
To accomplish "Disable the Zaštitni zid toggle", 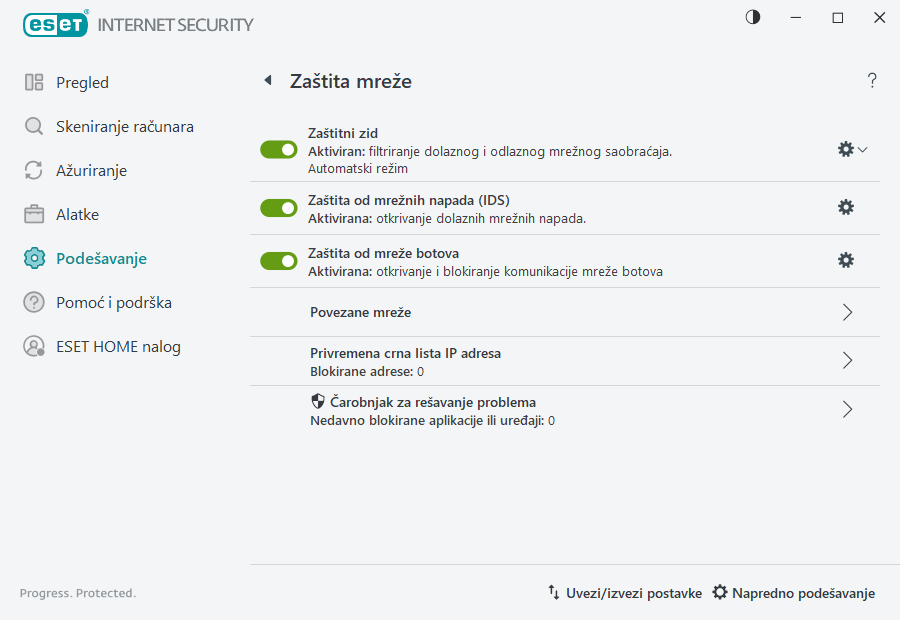I will 278,149.
